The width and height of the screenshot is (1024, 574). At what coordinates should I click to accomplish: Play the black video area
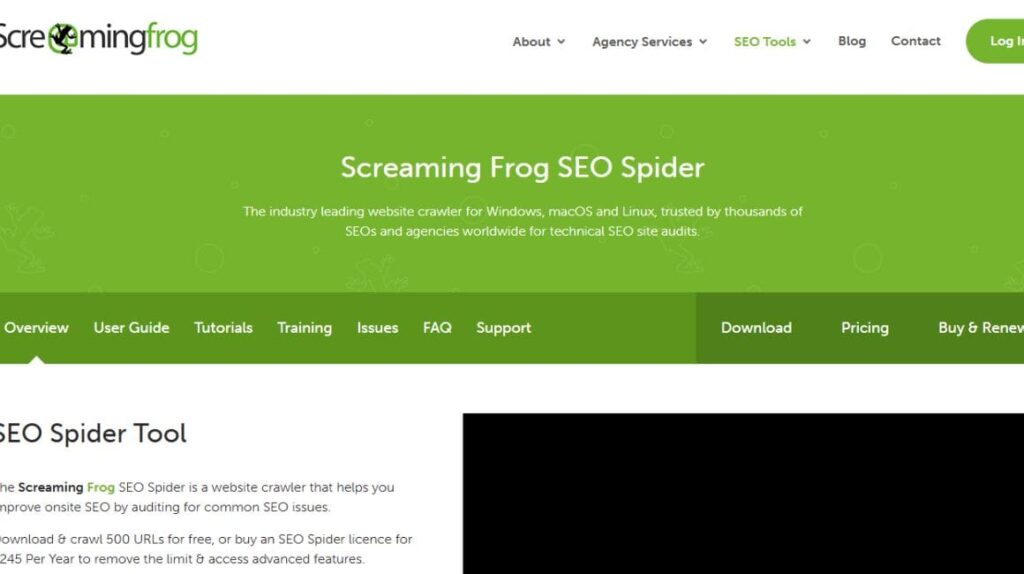click(743, 494)
